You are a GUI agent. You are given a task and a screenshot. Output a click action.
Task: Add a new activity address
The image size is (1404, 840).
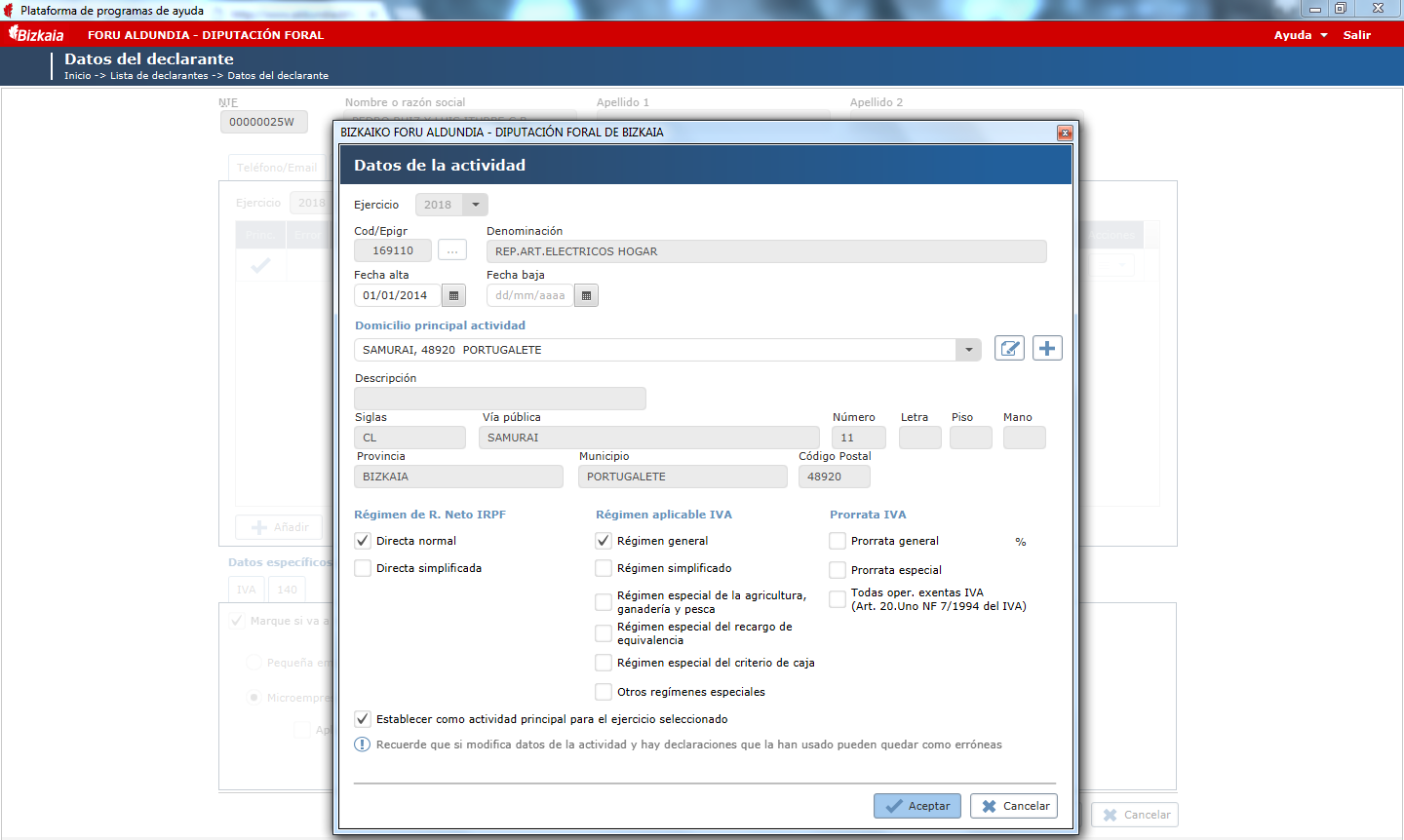click(1047, 348)
